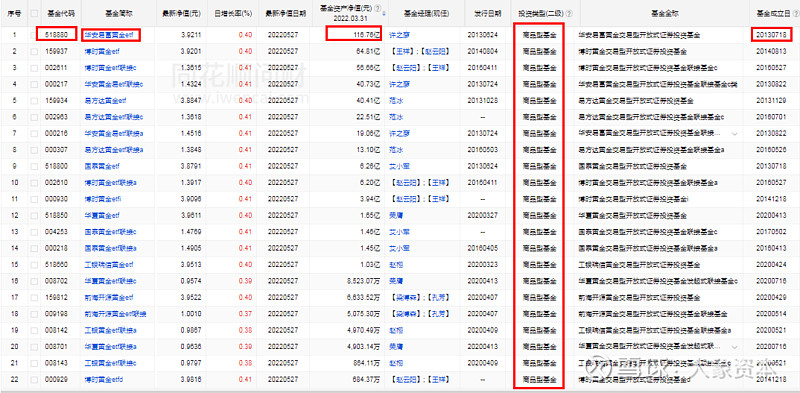Click the 最新净值(元) column header
The width and height of the screenshot is (800, 393).
(x=181, y=14)
